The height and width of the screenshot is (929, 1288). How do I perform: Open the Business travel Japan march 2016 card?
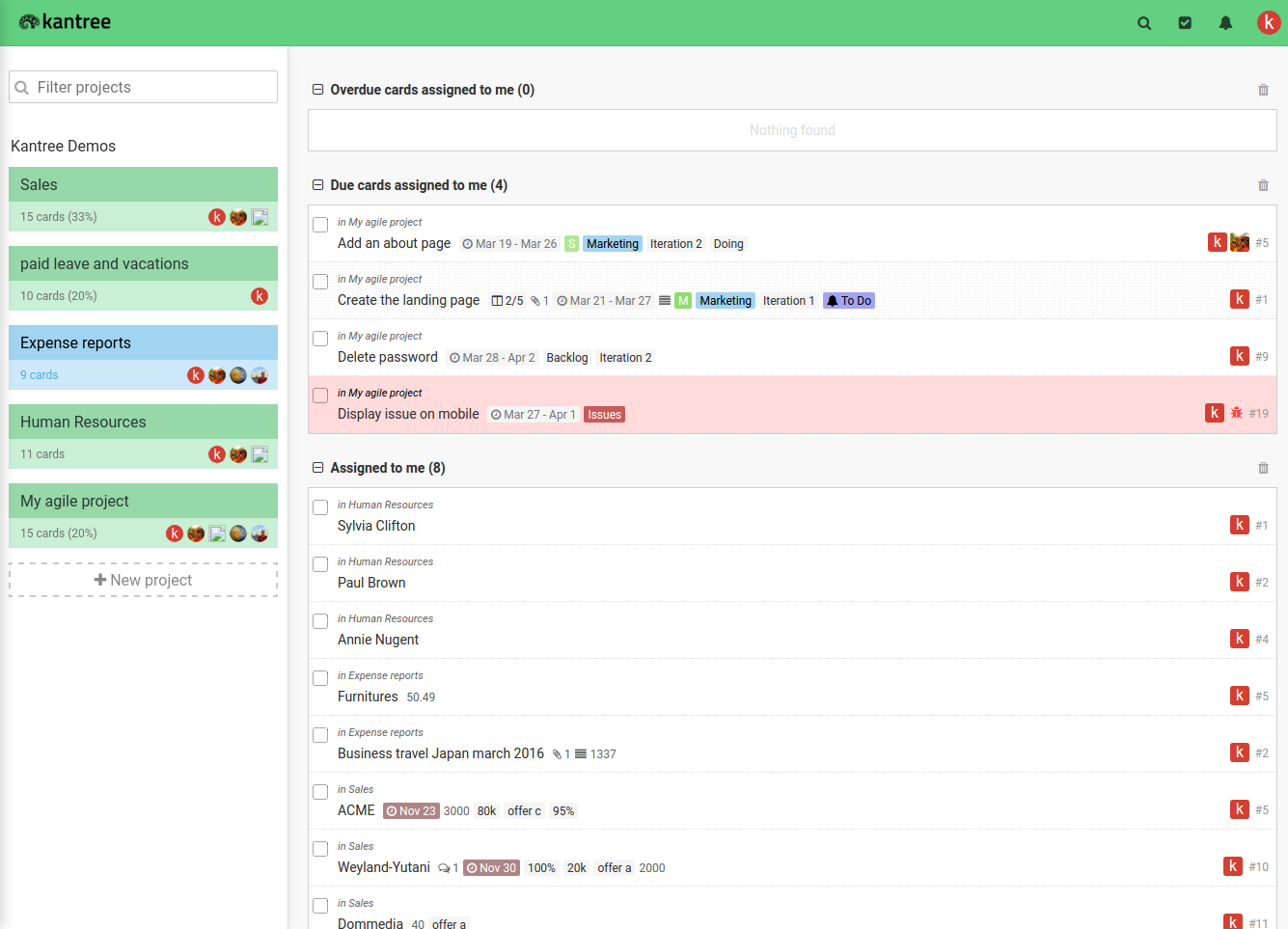coord(441,753)
